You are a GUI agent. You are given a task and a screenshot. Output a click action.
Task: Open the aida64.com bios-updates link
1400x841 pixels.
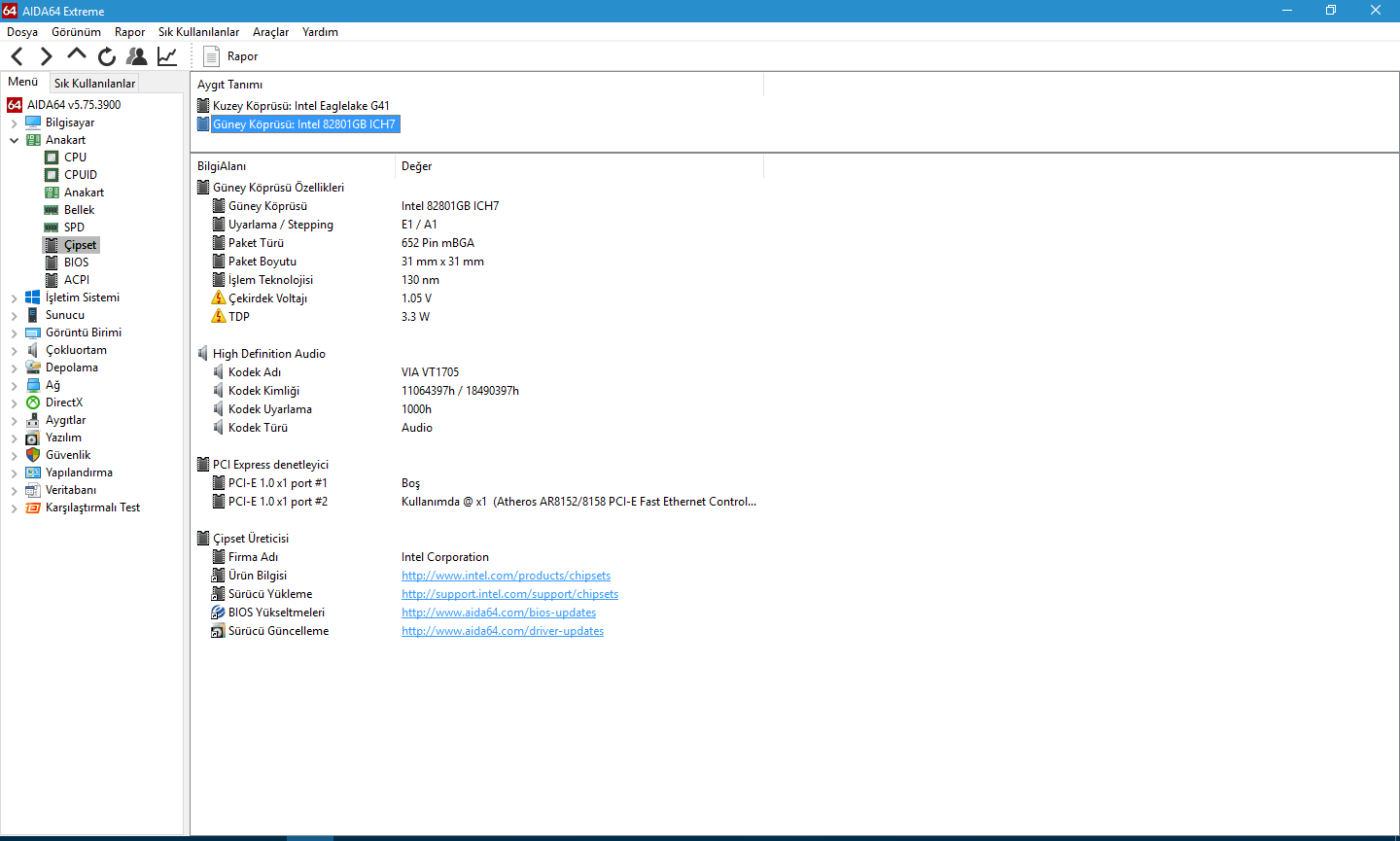point(499,613)
